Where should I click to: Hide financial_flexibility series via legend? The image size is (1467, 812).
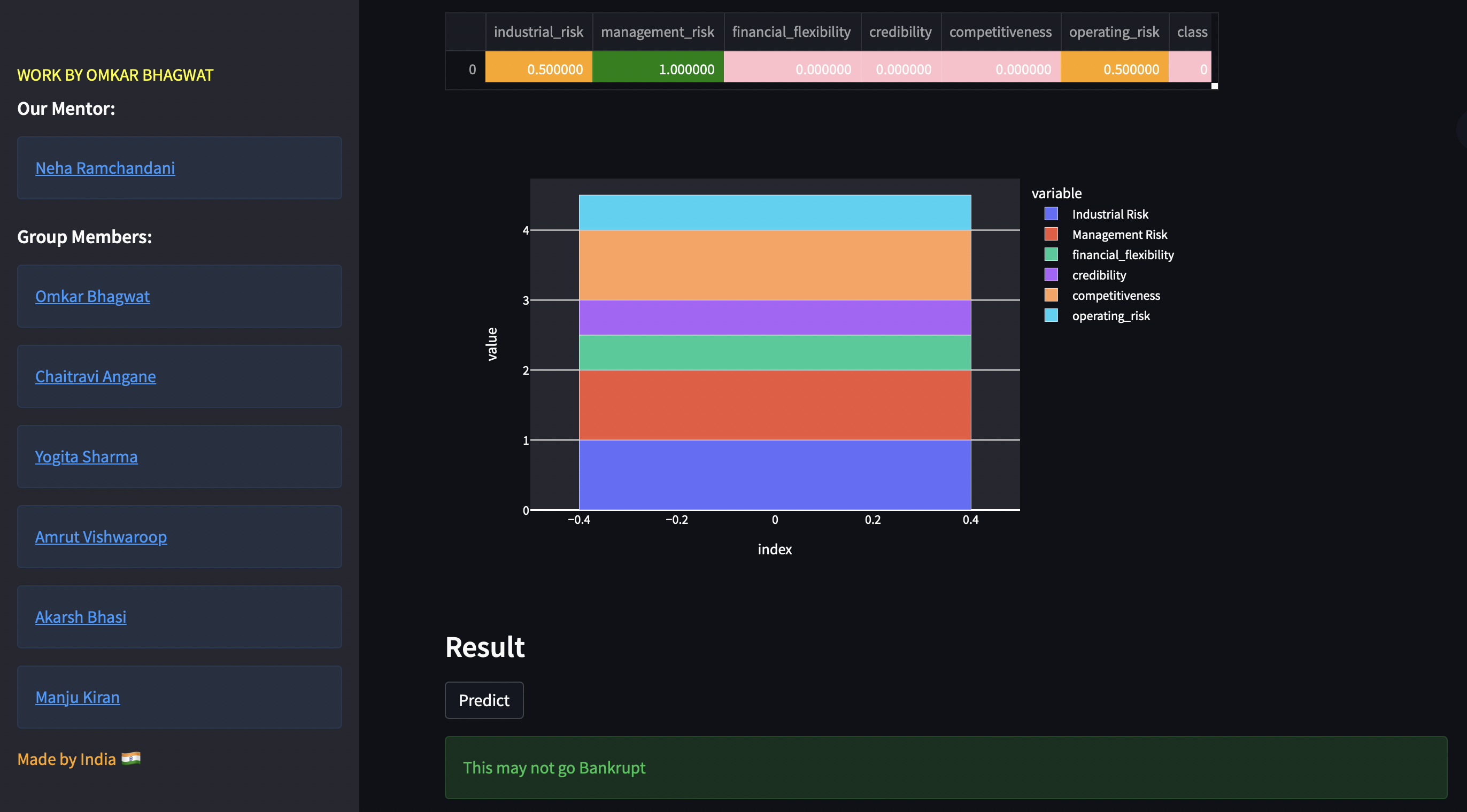(x=1122, y=255)
